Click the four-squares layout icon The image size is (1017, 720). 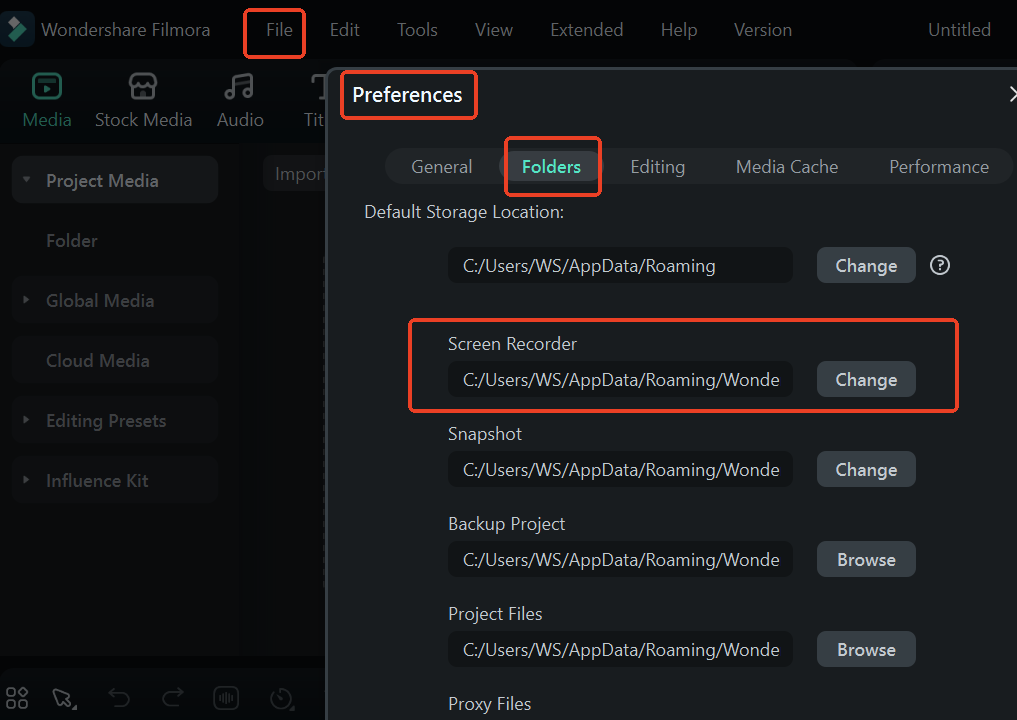(x=17, y=697)
